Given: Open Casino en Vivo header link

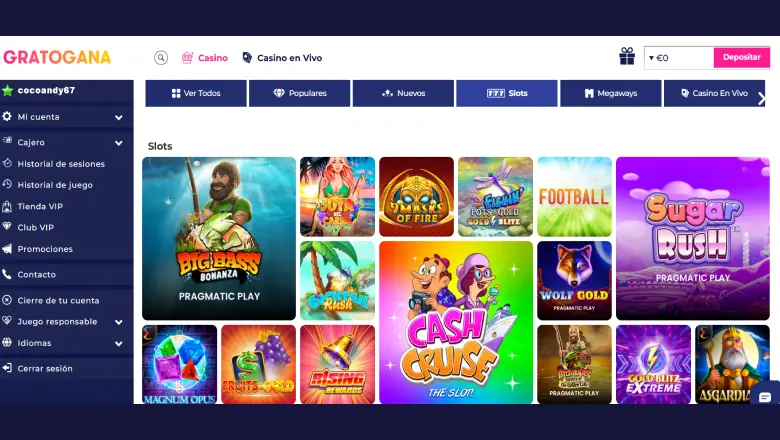Looking at the screenshot, I should click(282, 58).
